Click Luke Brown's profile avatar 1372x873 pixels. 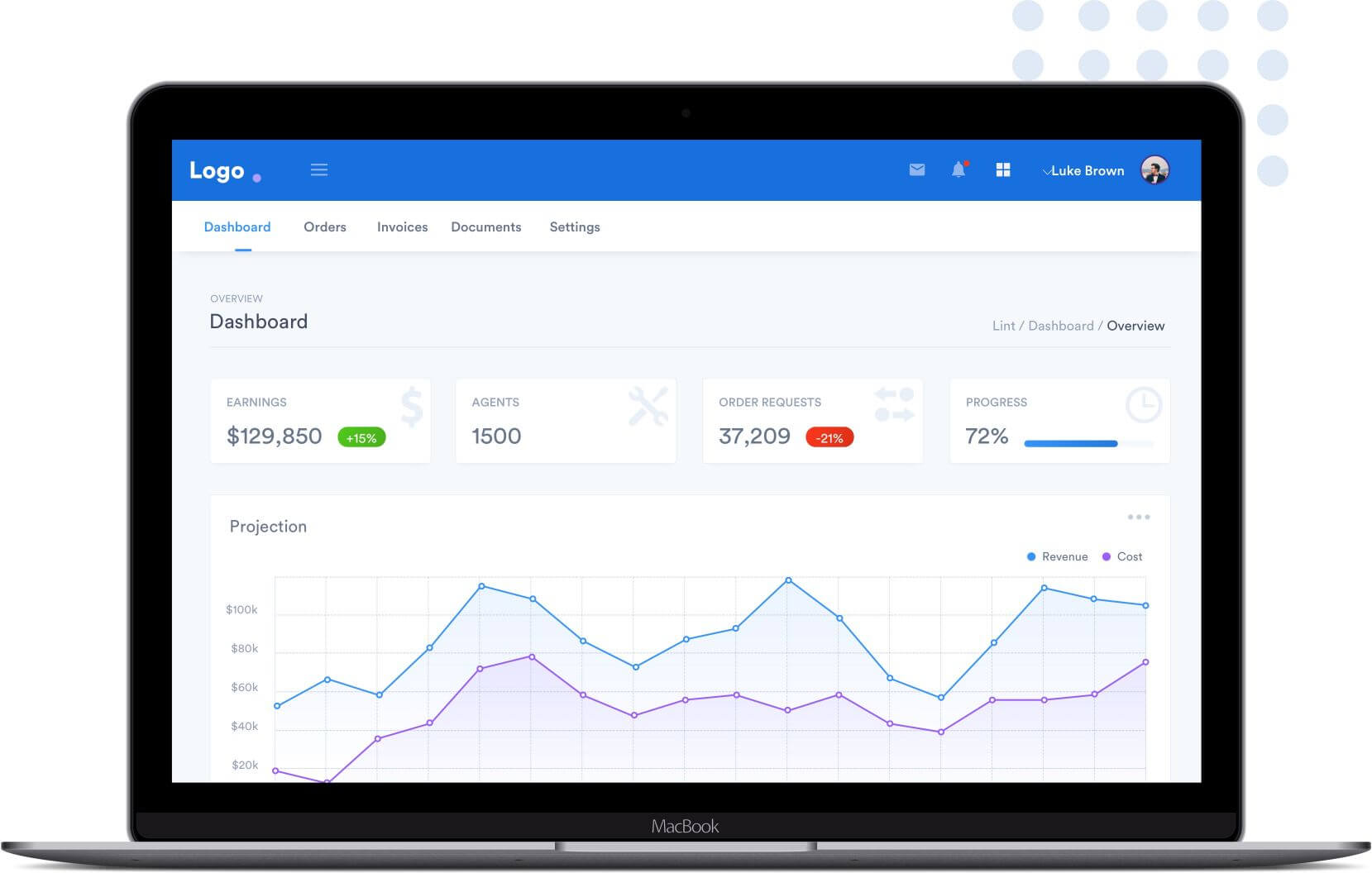tap(1156, 169)
